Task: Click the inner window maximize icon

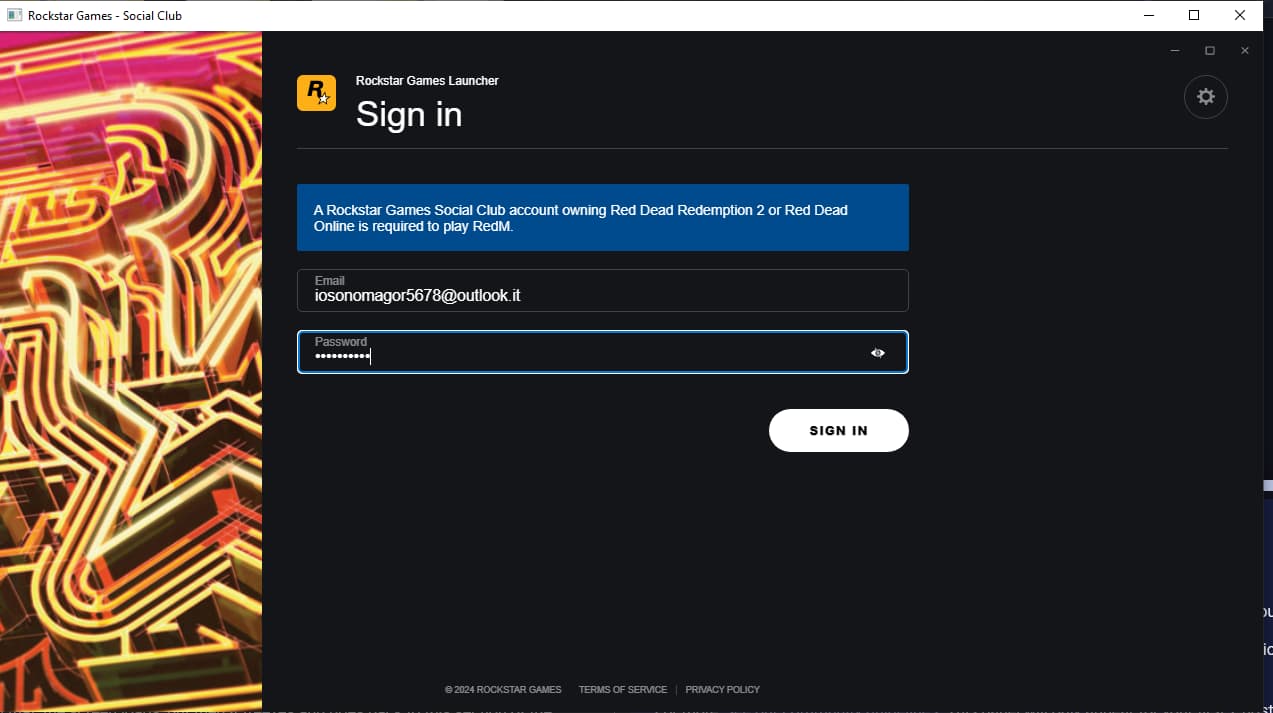Action: pyautogui.click(x=1209, y=49)
